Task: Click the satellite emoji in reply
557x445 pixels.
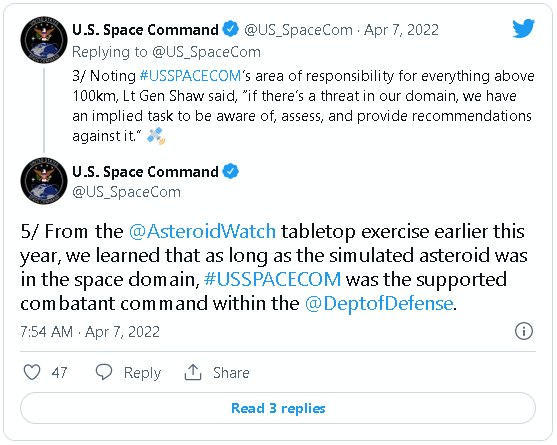Action: point(156,136)
